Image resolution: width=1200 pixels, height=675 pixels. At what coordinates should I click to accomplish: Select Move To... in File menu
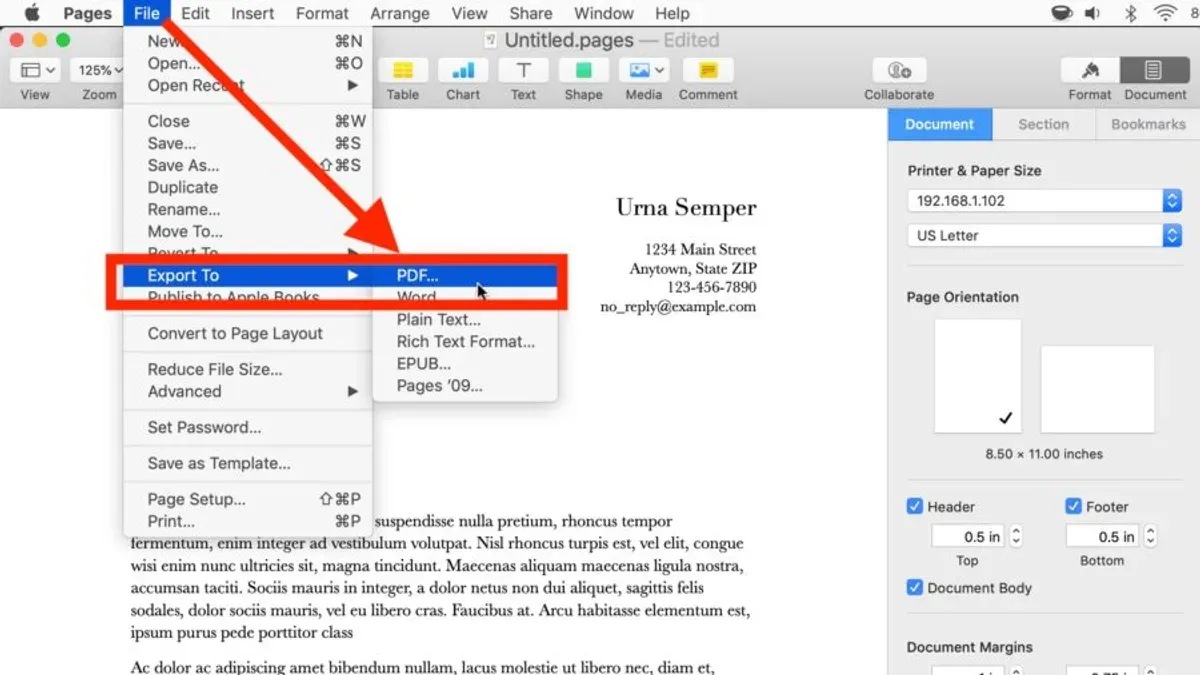[x=247, y=231]
